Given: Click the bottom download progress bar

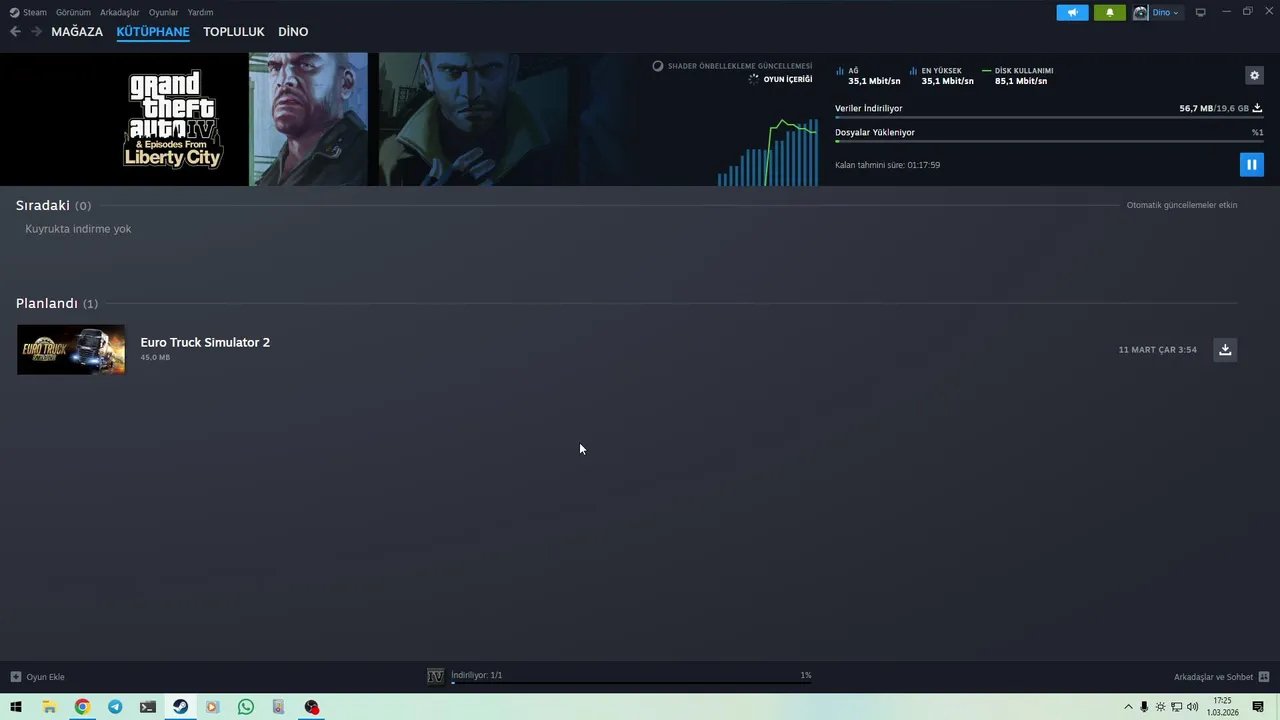Looking at the screenshot, I should (631, 683).
